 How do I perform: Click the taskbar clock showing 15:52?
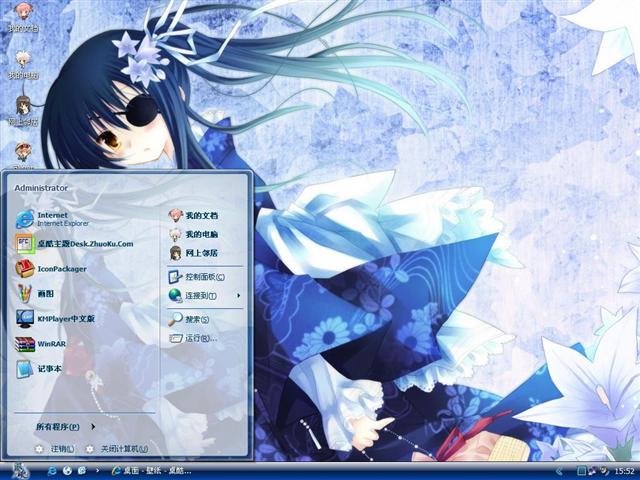coord(624,470)
